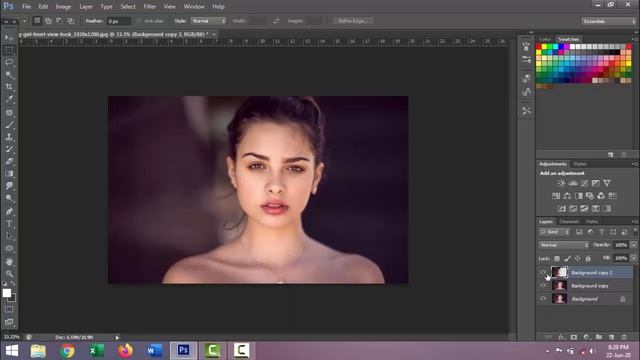
Task: Delete layer using the trash icon
Action: [624, 337]
